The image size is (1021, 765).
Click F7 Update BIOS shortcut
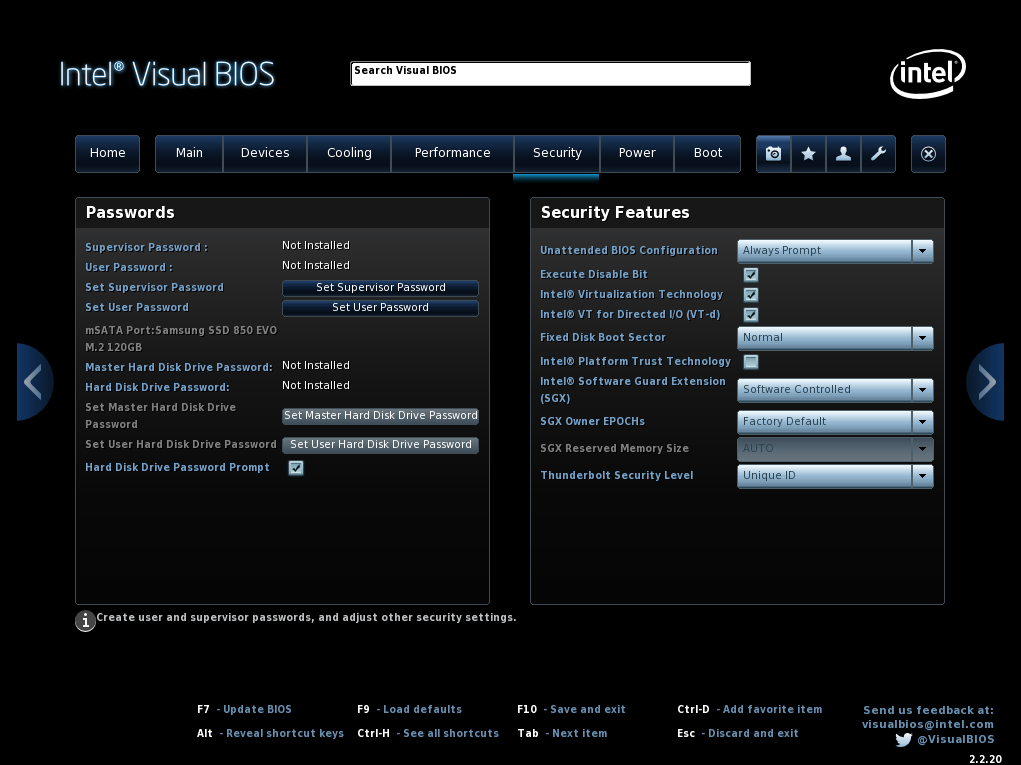(x=244, y=709)
